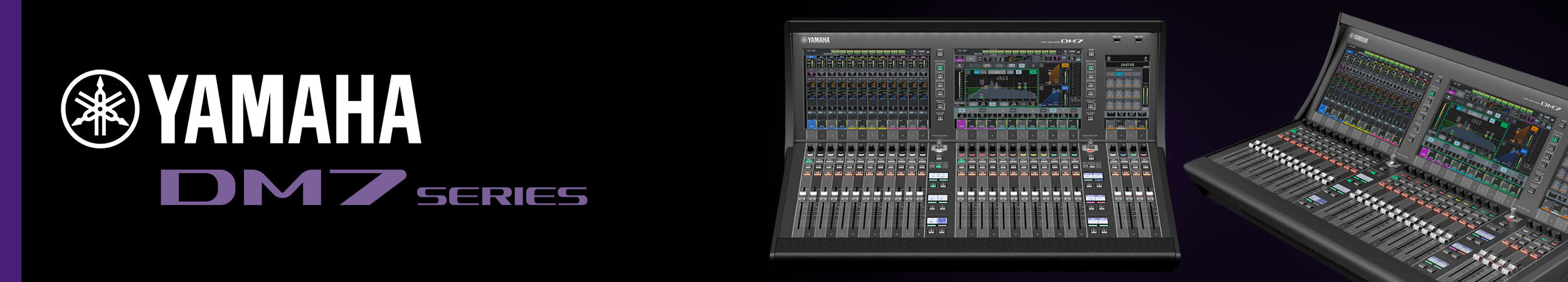The image size is (1568, 282).
Task: Click the Yamaha tuning fork emblem
Action: tap(100, 108)
